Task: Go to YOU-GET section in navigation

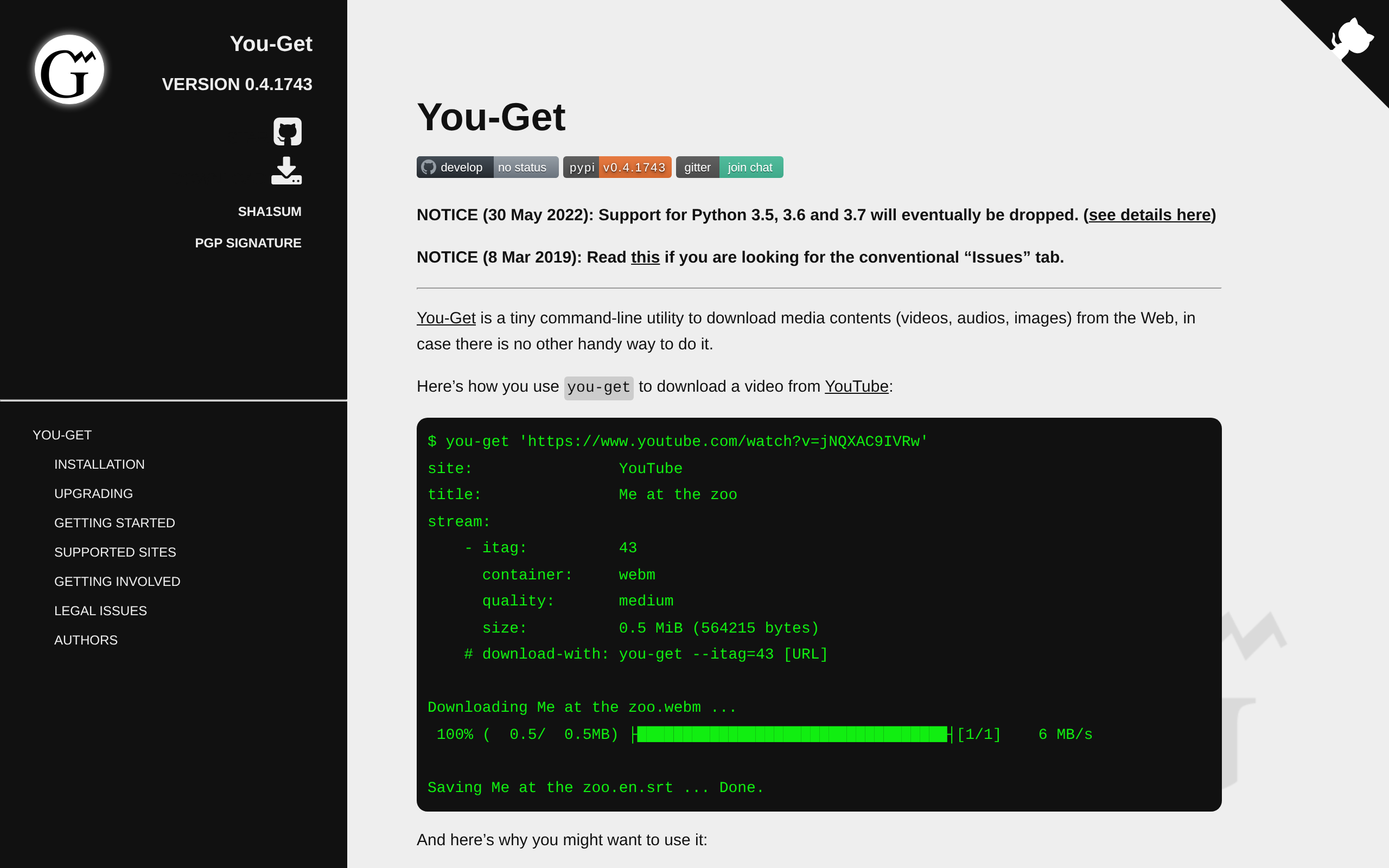Action: [62, 435]
